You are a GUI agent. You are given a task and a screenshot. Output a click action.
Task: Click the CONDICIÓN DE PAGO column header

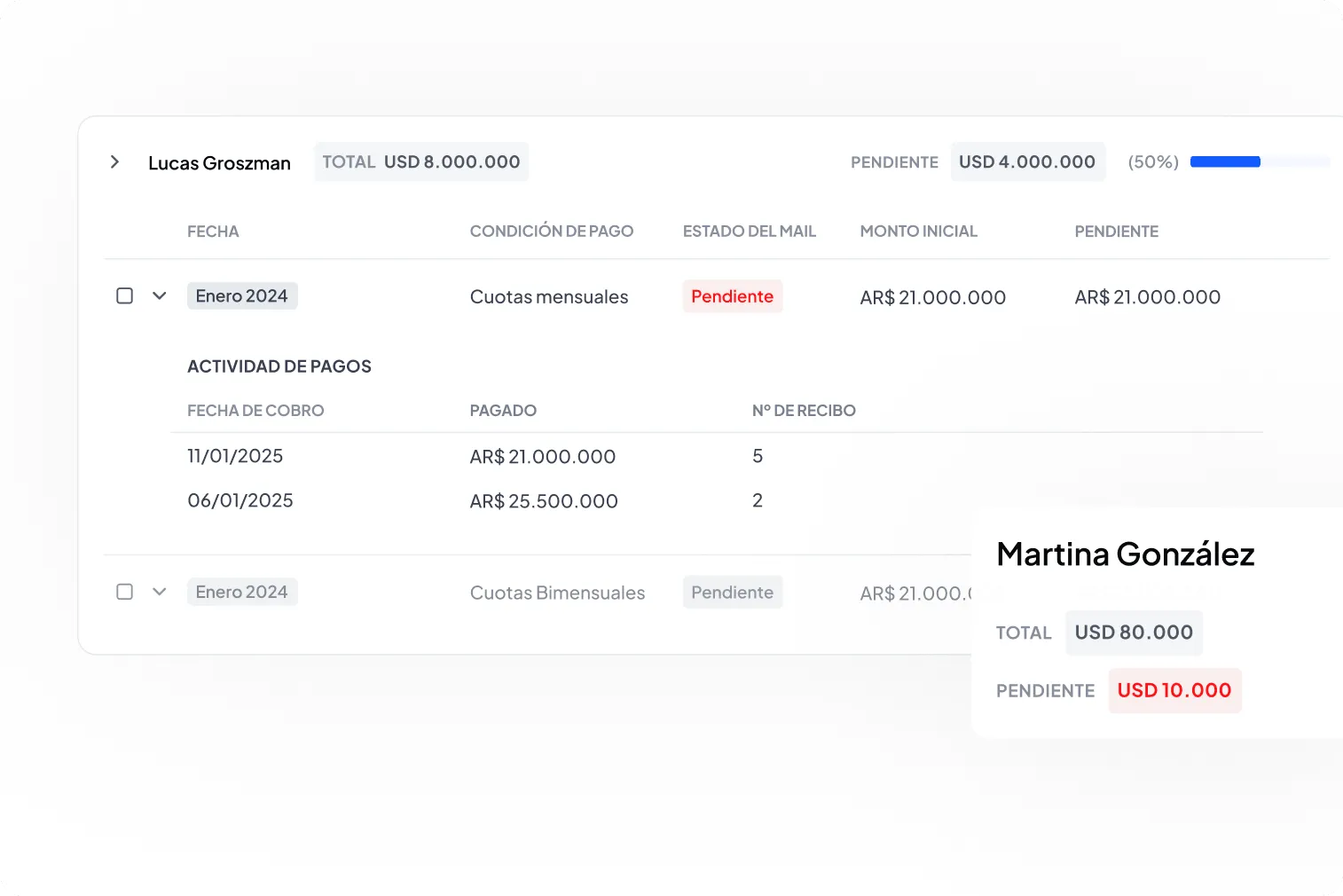[x=552, y=232]
